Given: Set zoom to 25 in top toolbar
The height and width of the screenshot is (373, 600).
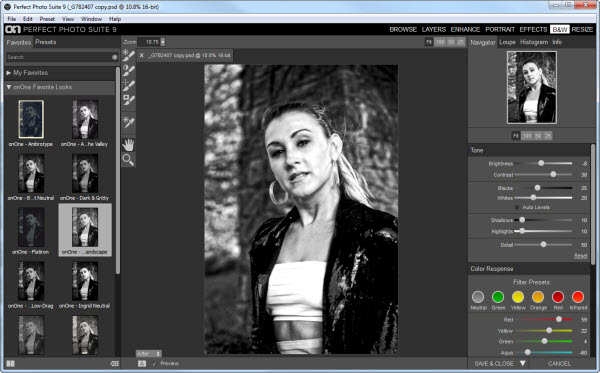Looking at the screenshot, I should click(x=461, y=42).
